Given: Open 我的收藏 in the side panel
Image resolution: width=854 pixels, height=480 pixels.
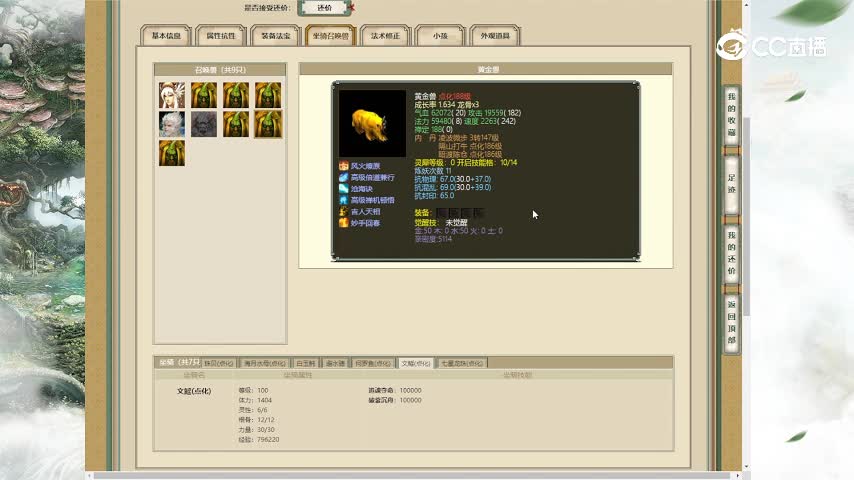Looking at the screenshot, I should tap(731, 115).
